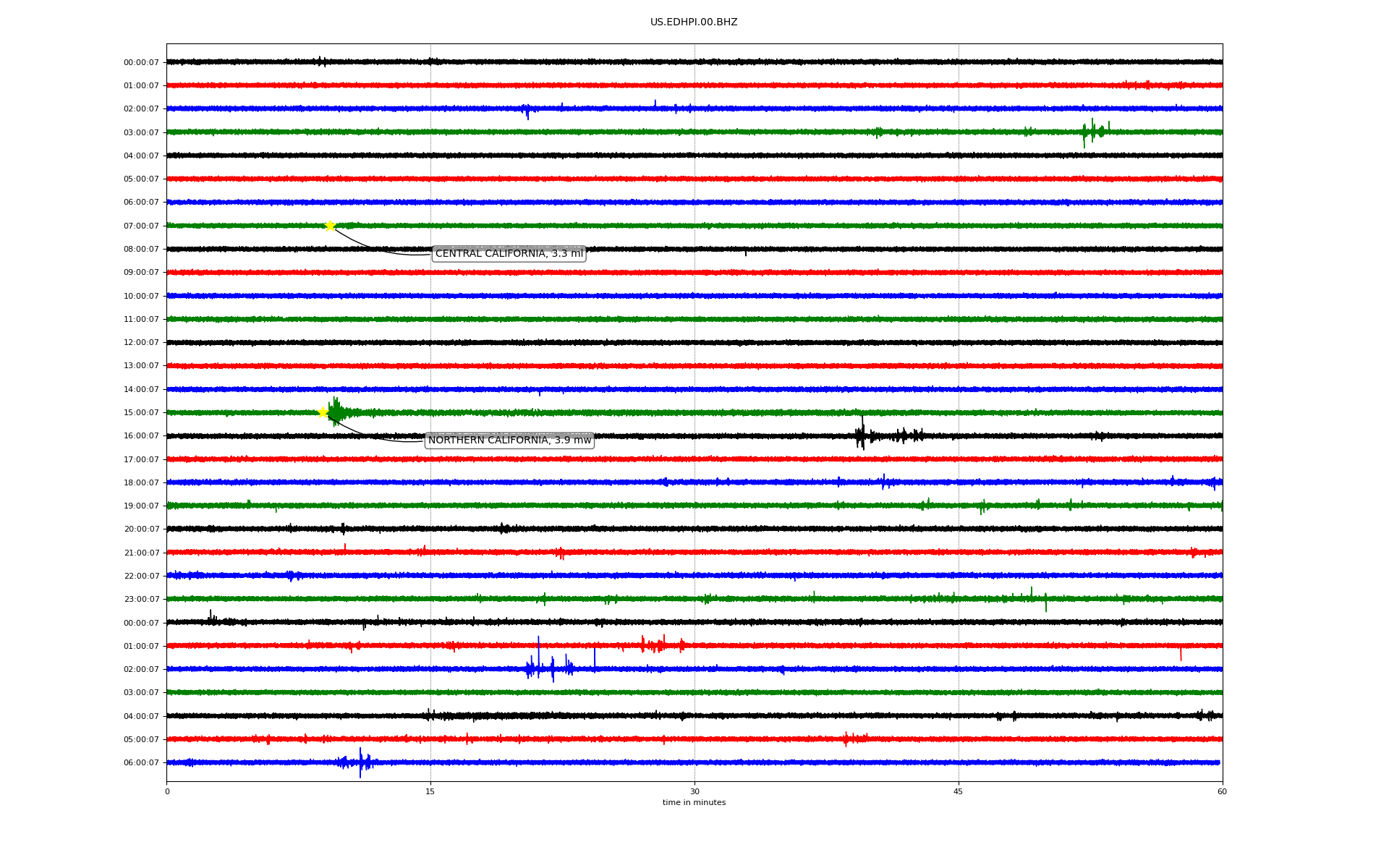The width and height of the screenshot is (1389, 868).
Task: Click the 0 tick label on the x-axis
Action: tap(167, 791)
